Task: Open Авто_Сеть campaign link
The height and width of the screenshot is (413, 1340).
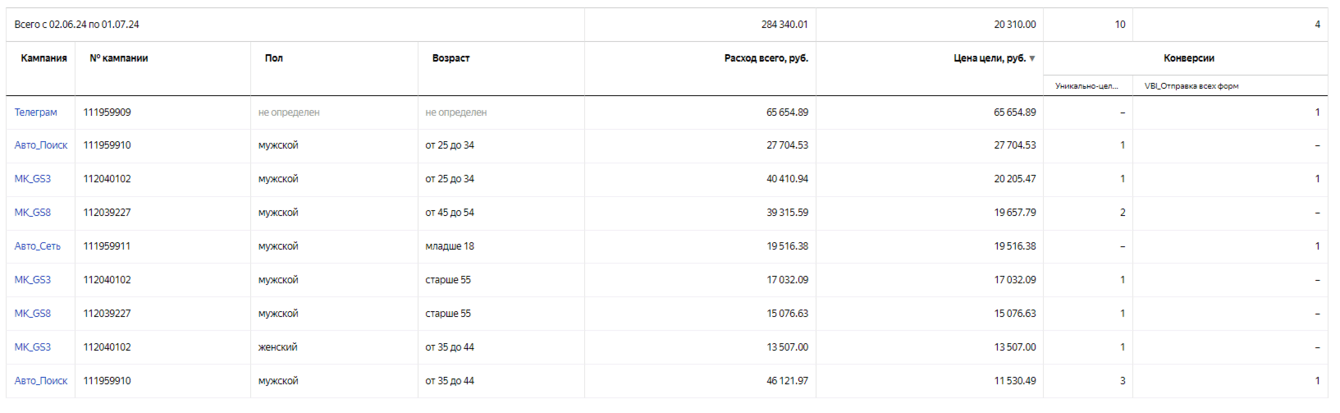Action: tap(39, 246)
